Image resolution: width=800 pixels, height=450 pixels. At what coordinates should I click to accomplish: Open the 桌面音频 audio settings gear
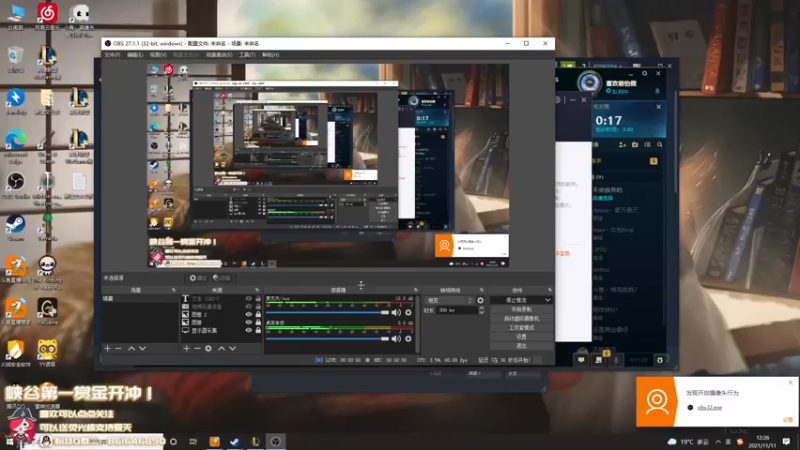[x=408, y=338]
